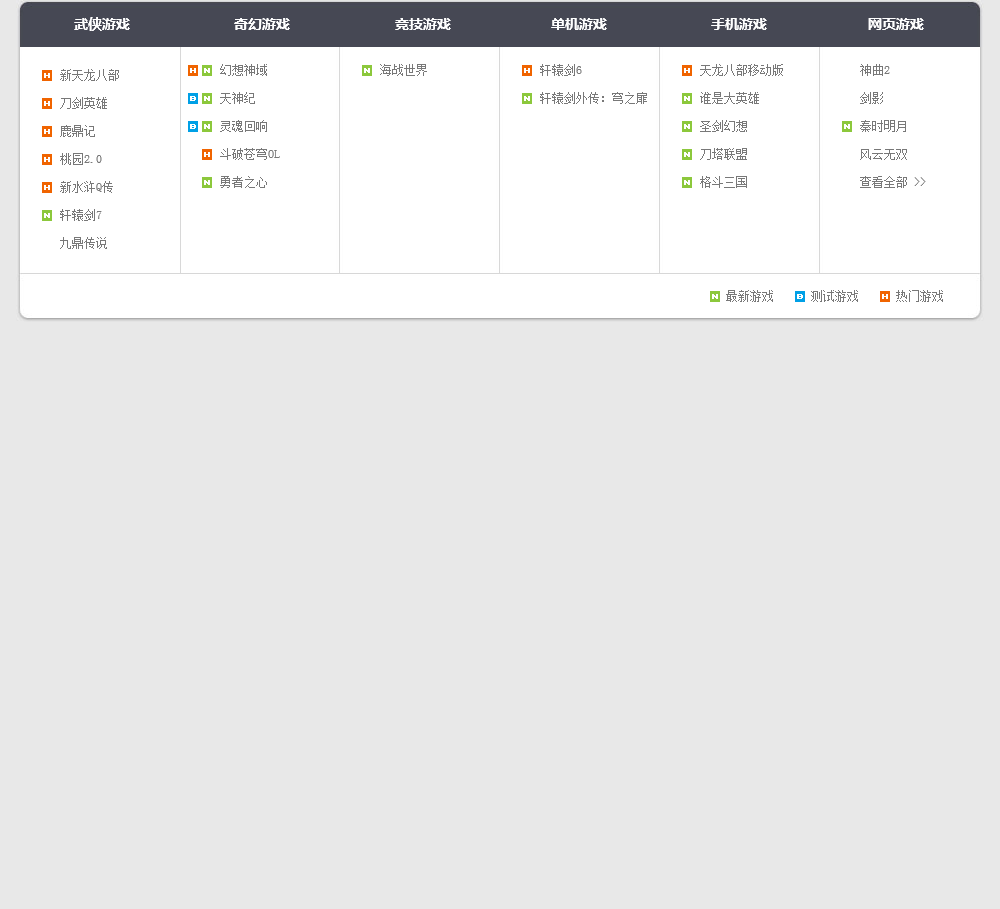This screenshot has width=1000, height=909.
Task: Click the green new icon beside 轩辕剑7
Action: (47, 216)
